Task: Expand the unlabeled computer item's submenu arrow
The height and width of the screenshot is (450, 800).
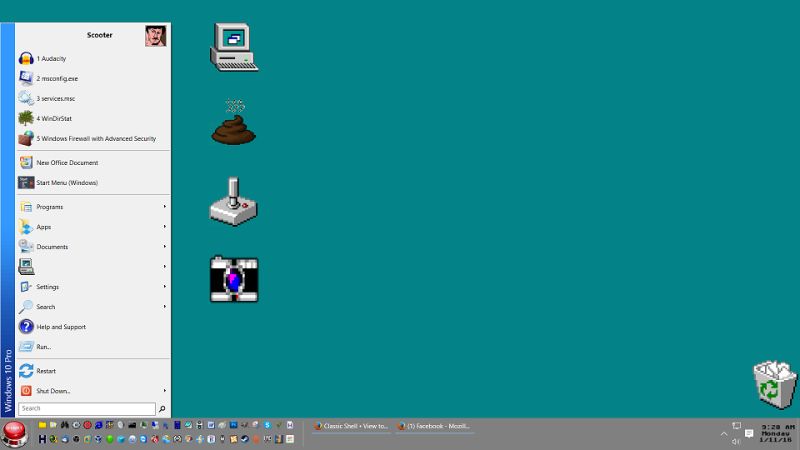Action: [164, 266]
